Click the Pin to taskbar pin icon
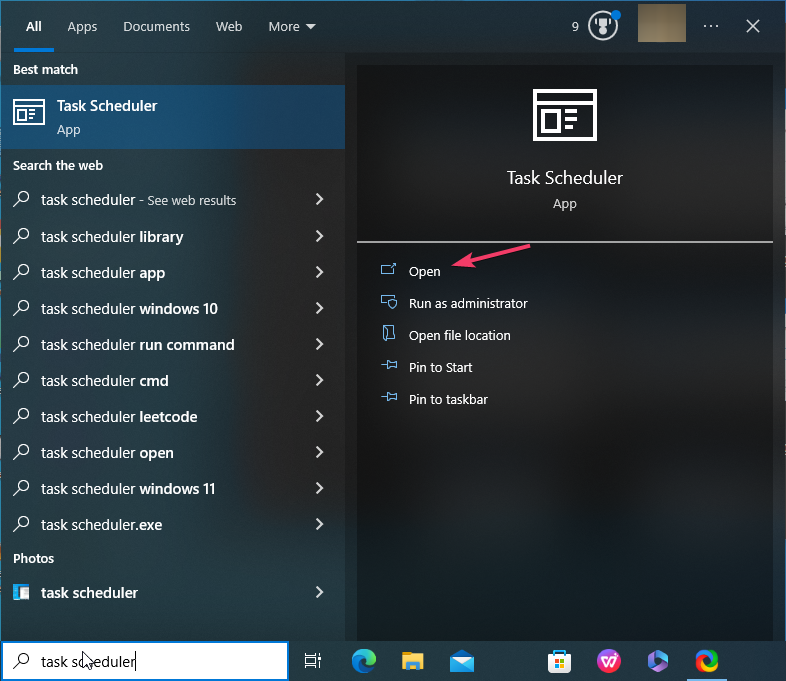786x681 pixels. (389, 397)
